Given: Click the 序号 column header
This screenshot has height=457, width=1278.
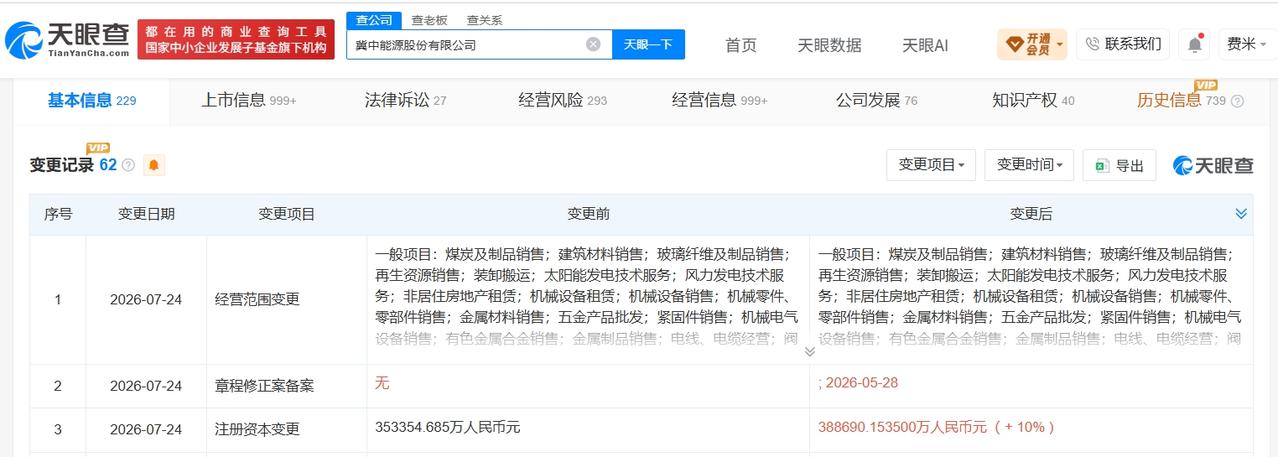Looking at the screenshot, I should coord(58,214).
